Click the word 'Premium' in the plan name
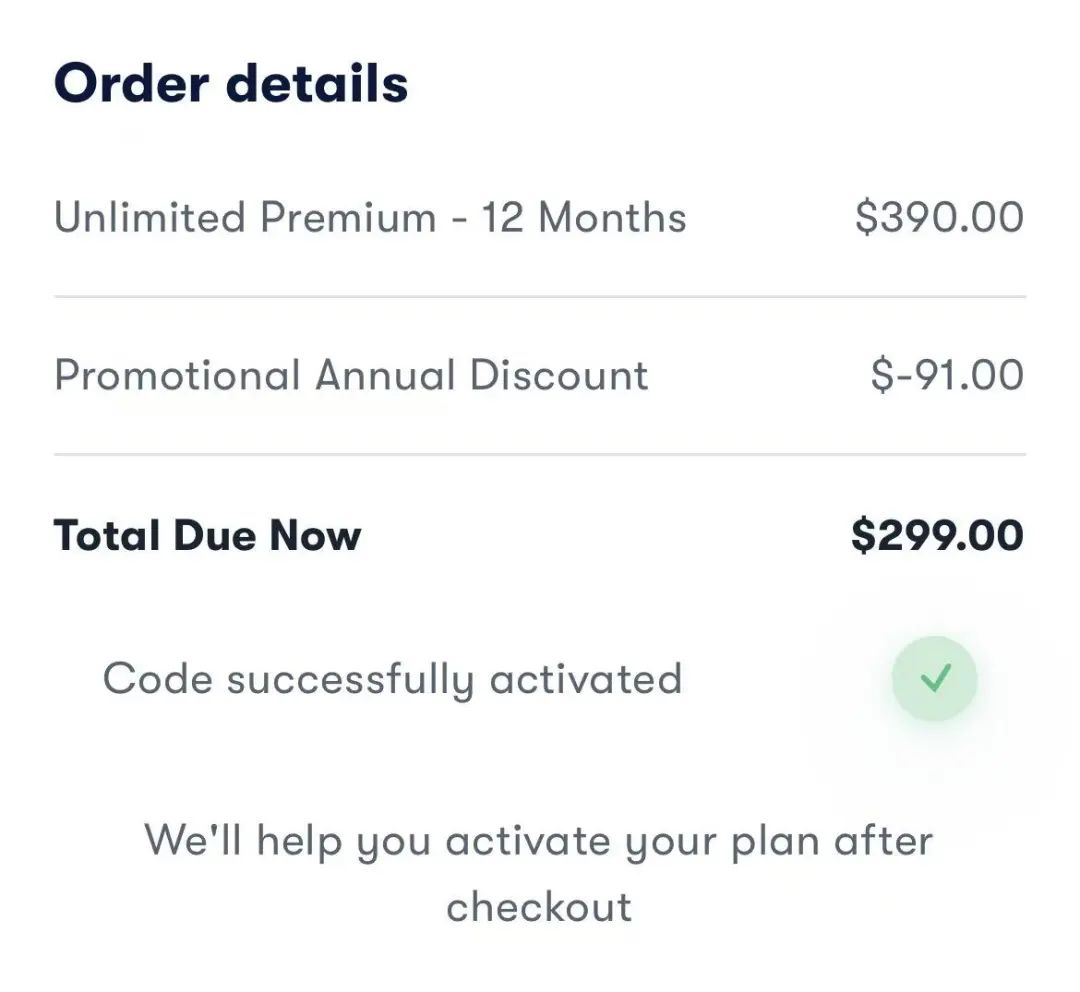The height and width of the screenshot is (992, 1080). click(x=348, y=217)
